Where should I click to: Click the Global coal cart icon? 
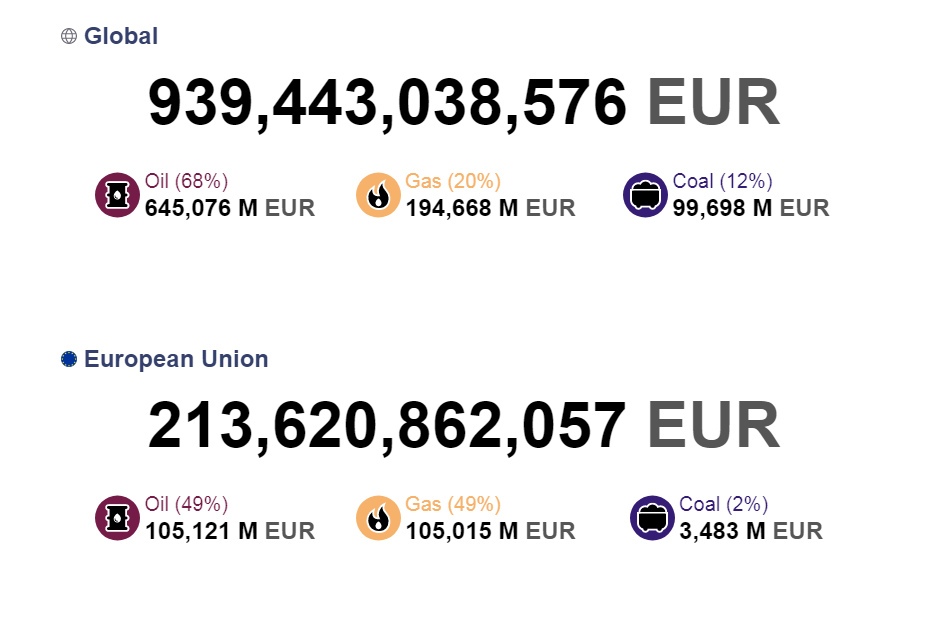[x=645, y=195]
